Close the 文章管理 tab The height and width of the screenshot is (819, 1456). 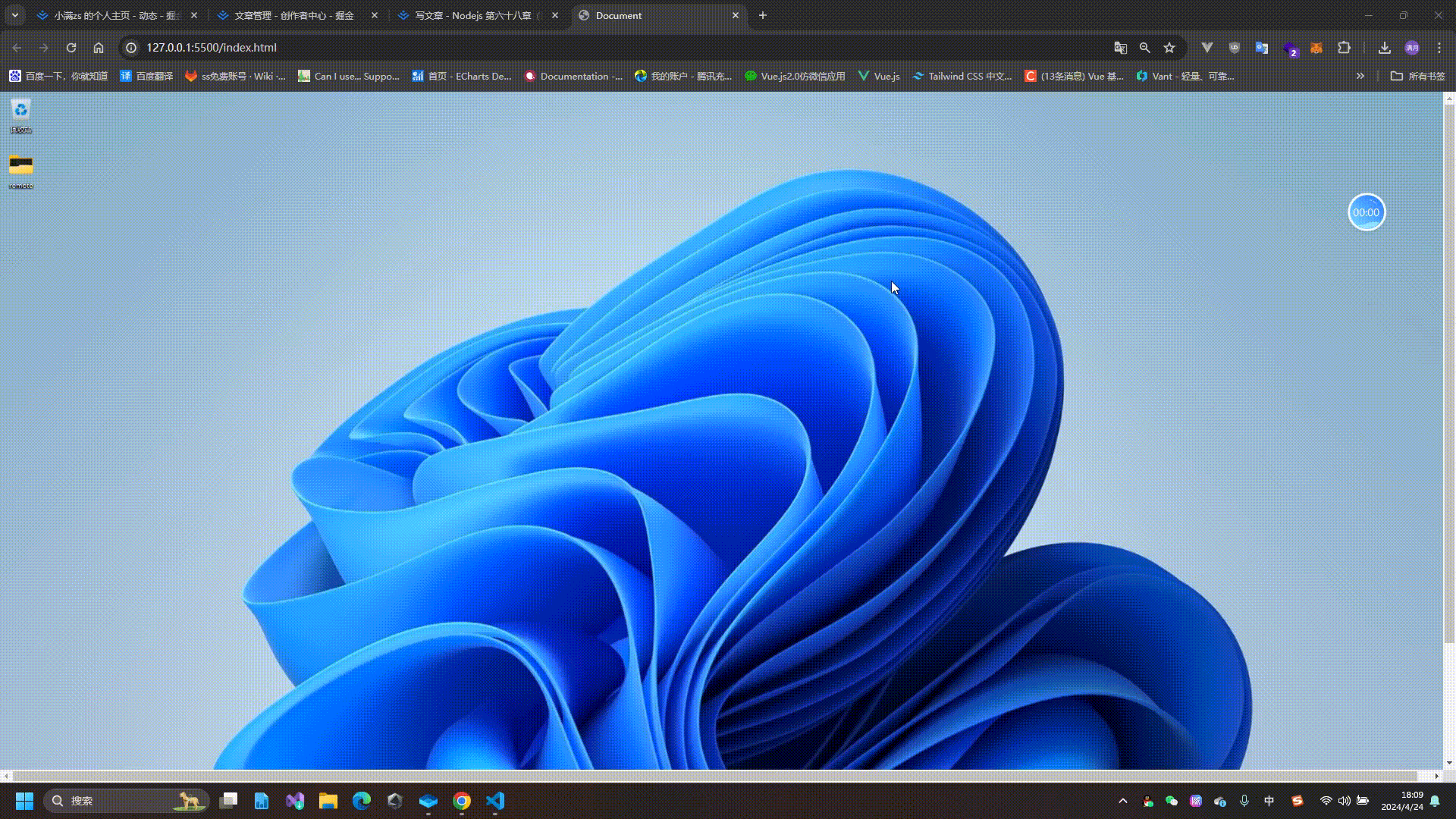(x=374, y=15)
